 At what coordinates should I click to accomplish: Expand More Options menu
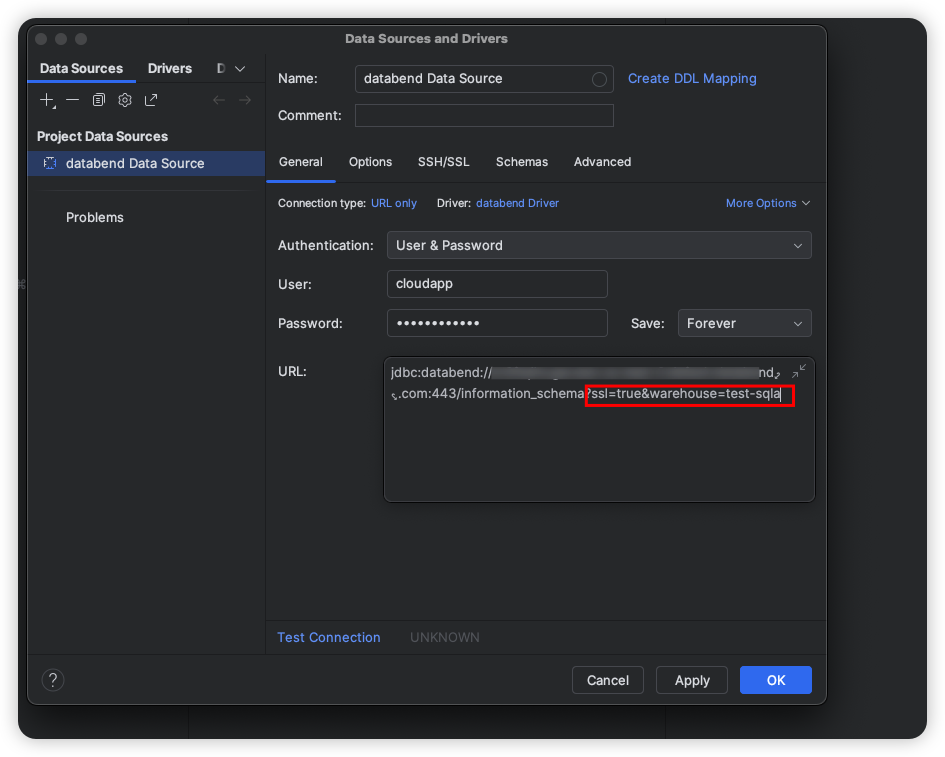[767, 203]
